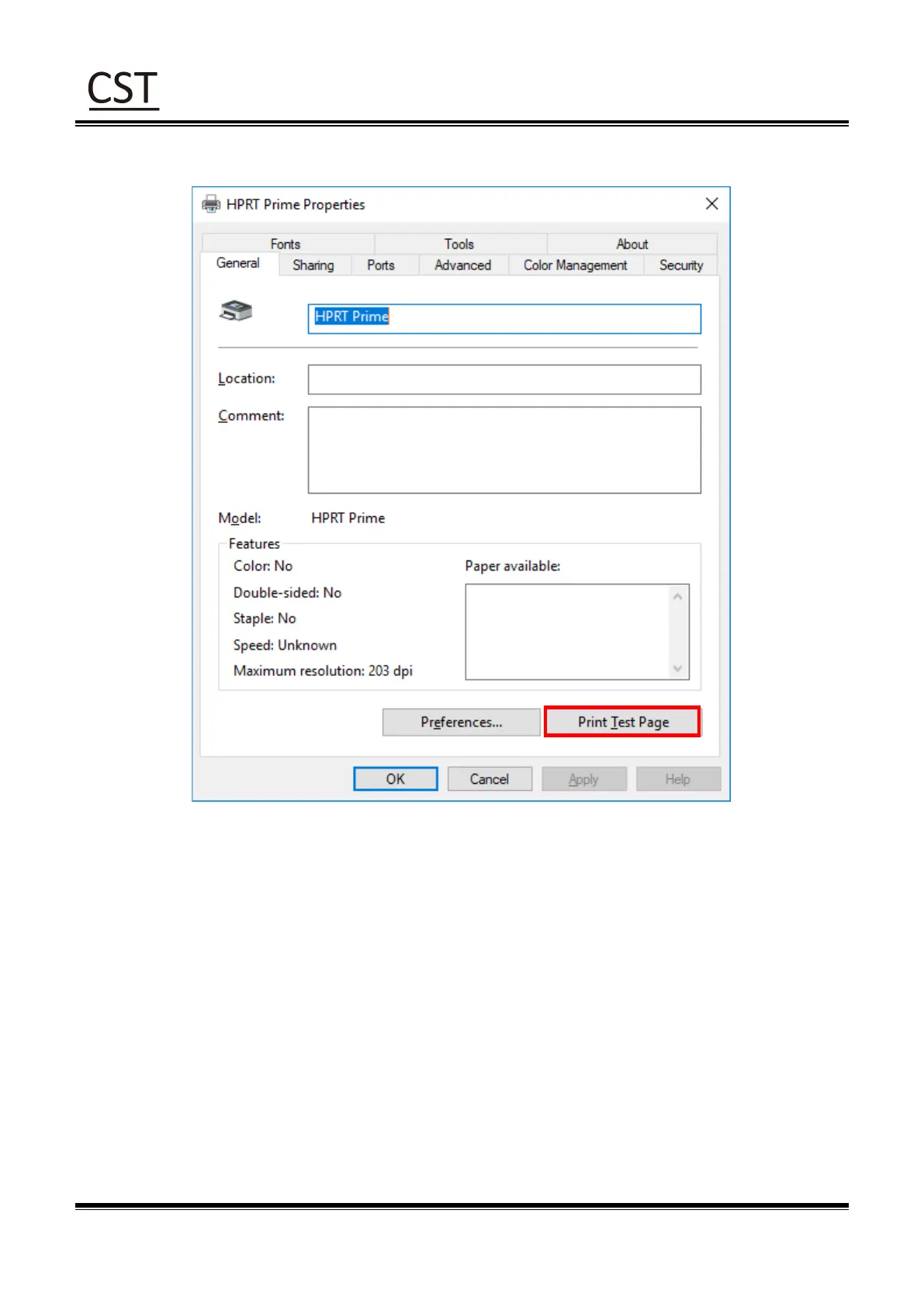Screen dimensions: 924x1307
Task: Open printing Preferences
Action: (x=462, y=722)
